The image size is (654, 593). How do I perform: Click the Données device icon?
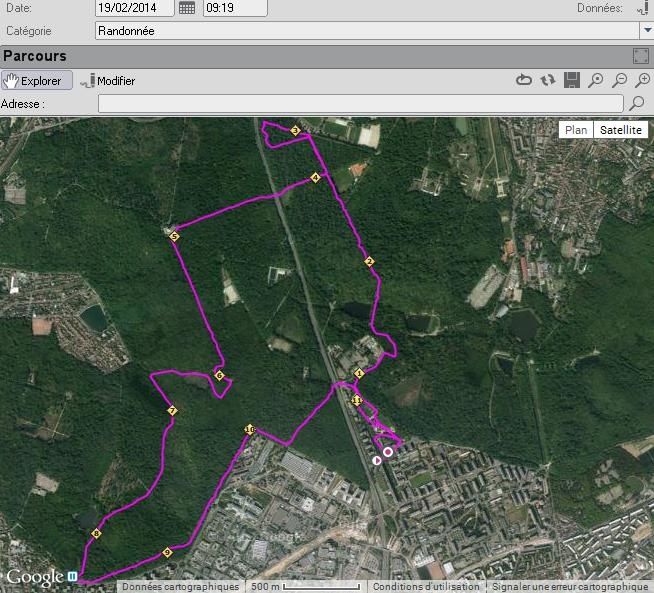tap(642, 8)
